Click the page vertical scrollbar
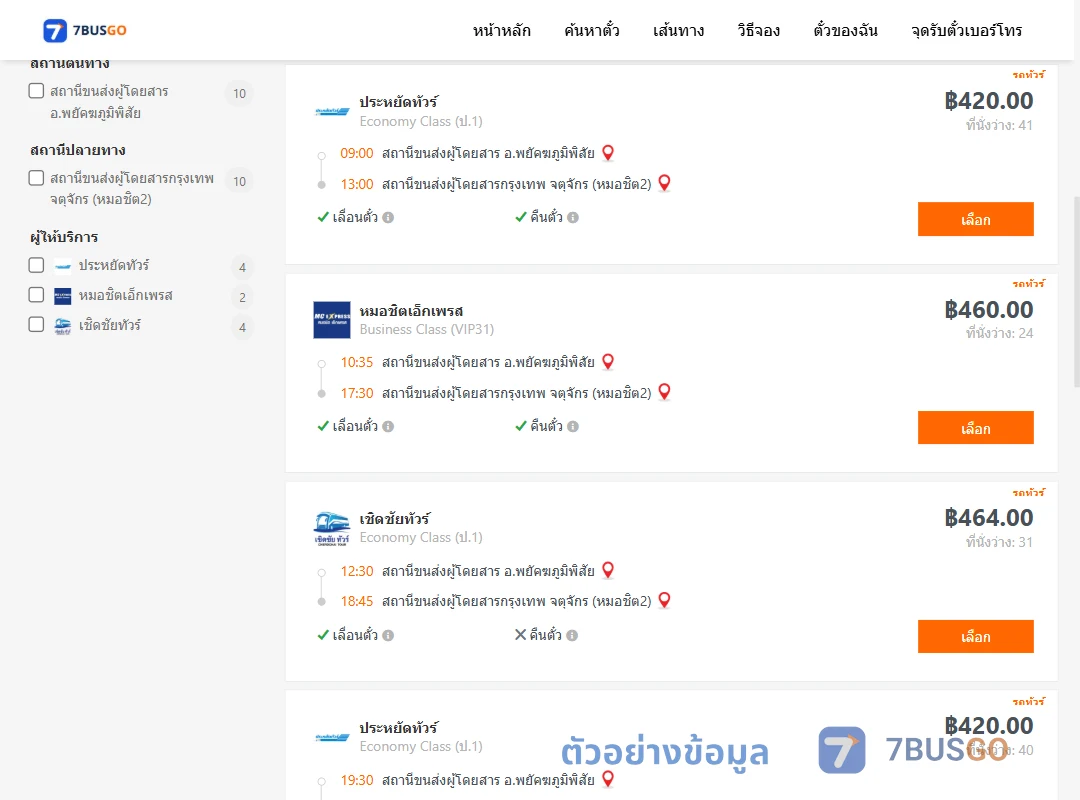1080x800 pixels. 1076,292
